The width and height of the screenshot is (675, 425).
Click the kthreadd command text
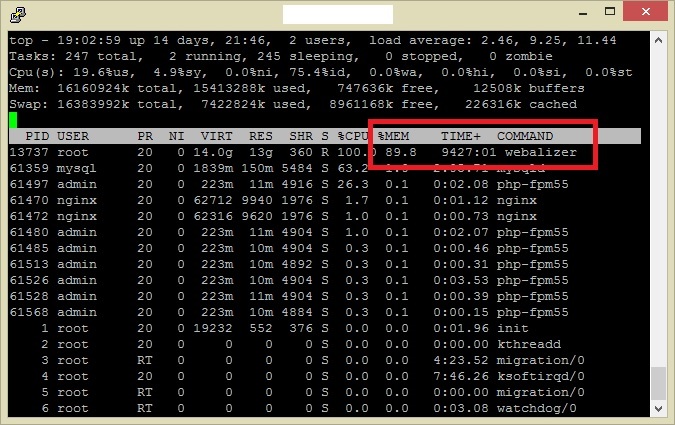click(529, 344)
